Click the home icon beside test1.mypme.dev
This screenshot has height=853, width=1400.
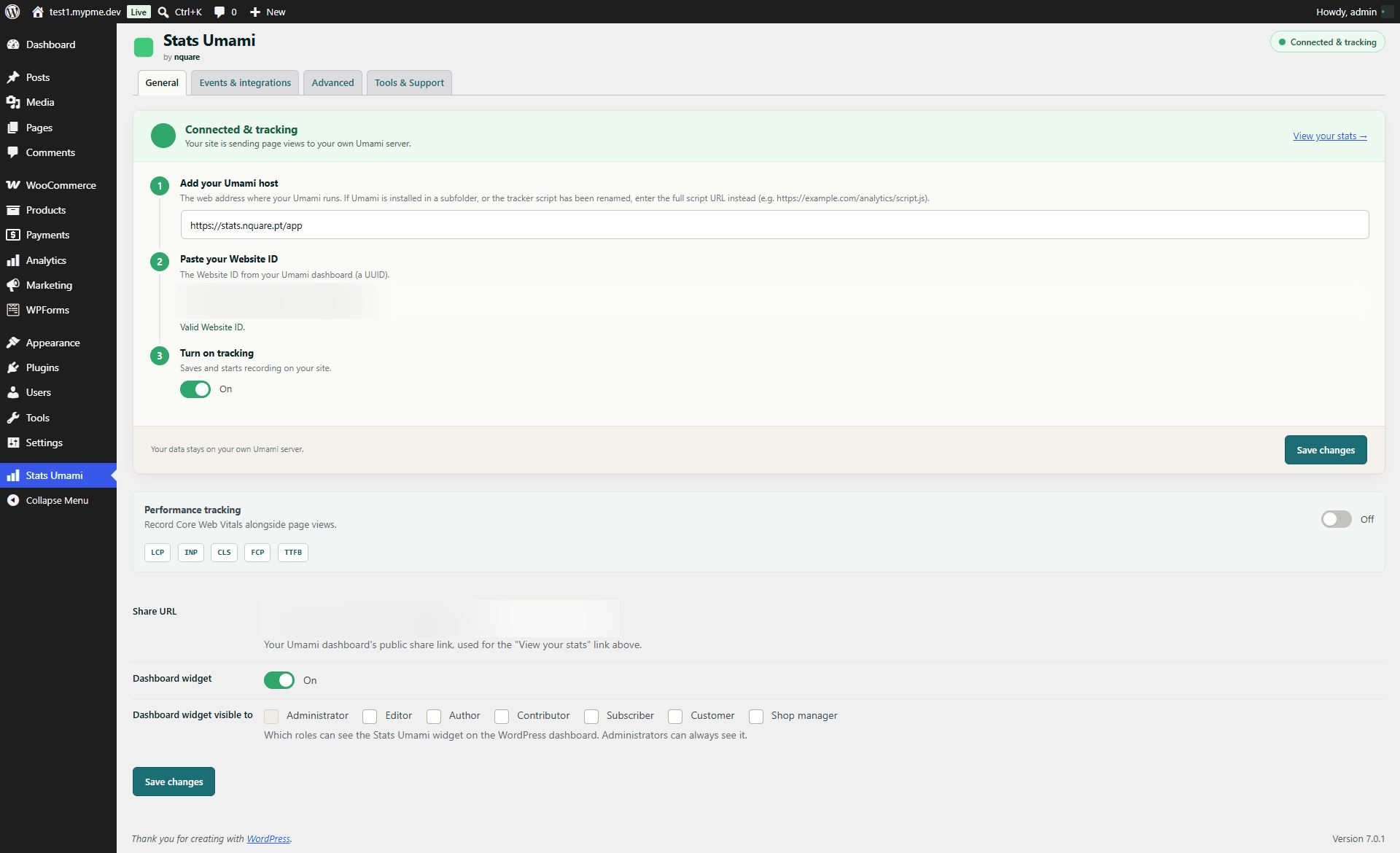38,12
